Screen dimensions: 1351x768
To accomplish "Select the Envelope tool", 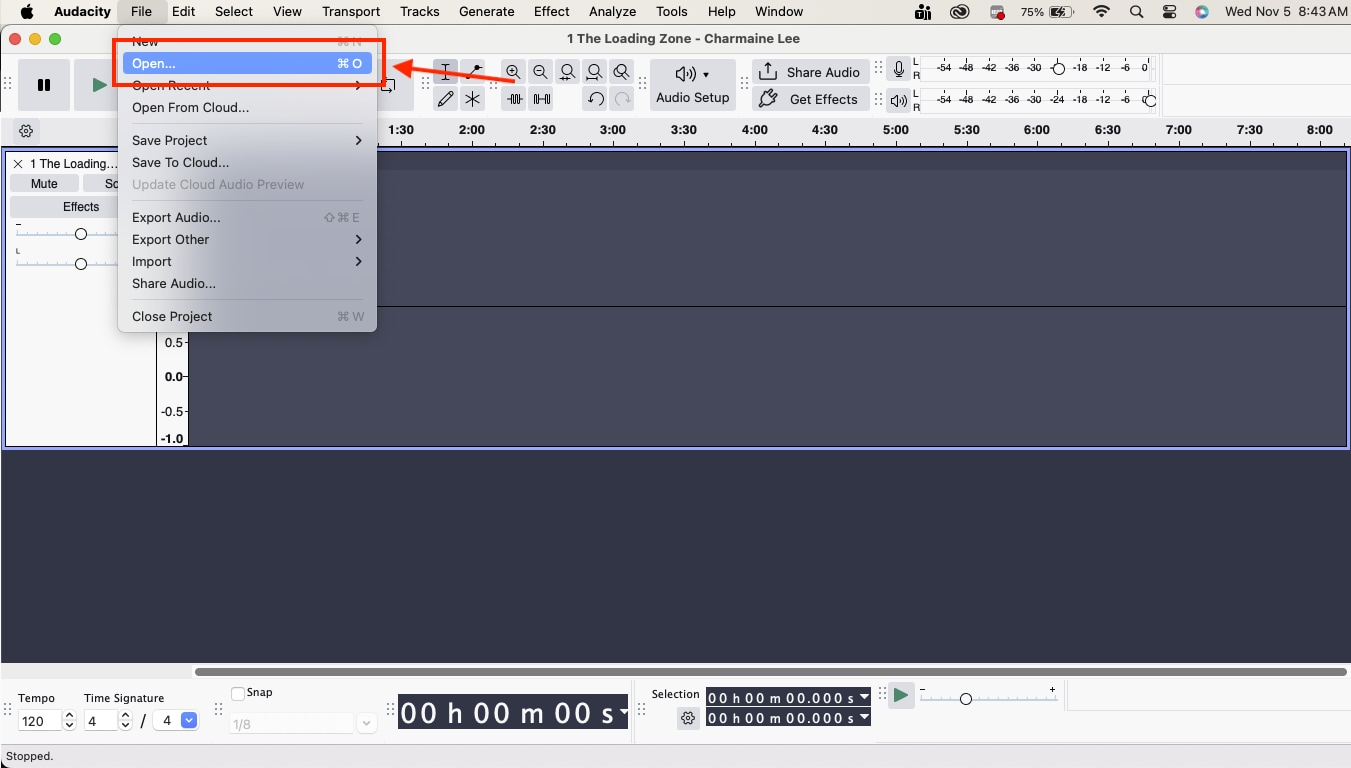I will (475, 72).
